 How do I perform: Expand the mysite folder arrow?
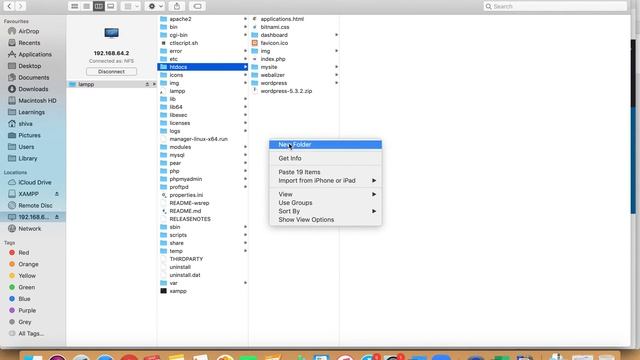pos(336,67)
